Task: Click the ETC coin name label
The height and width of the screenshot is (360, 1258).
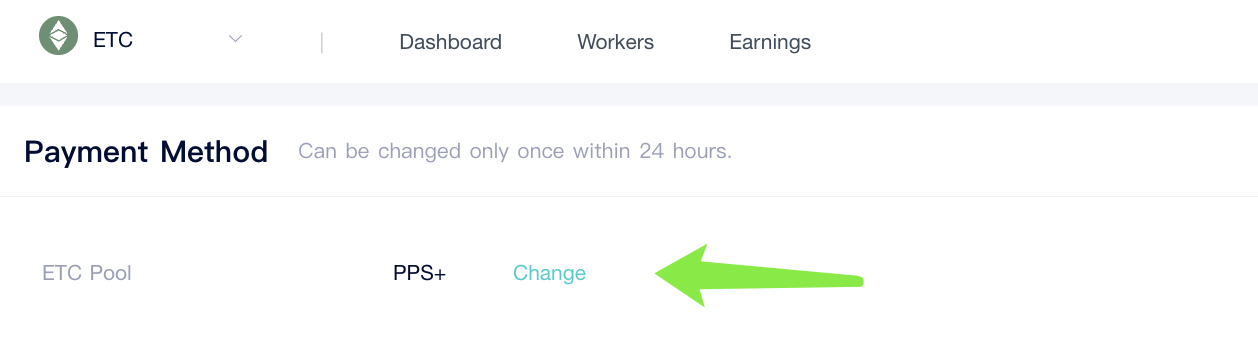Action: point(113,41)
